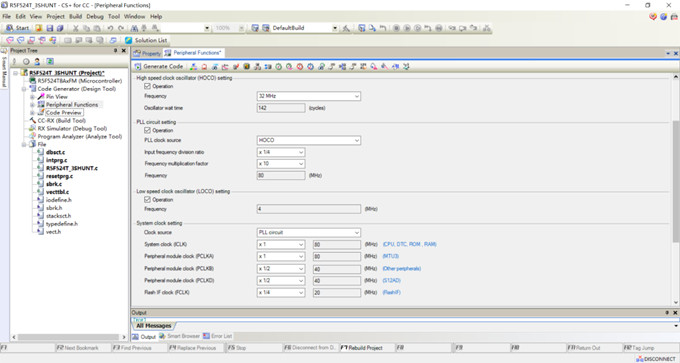The height and width of the screenshot is (363, 680).
Task: Pin the Output panel
Action: pos(667,312)
